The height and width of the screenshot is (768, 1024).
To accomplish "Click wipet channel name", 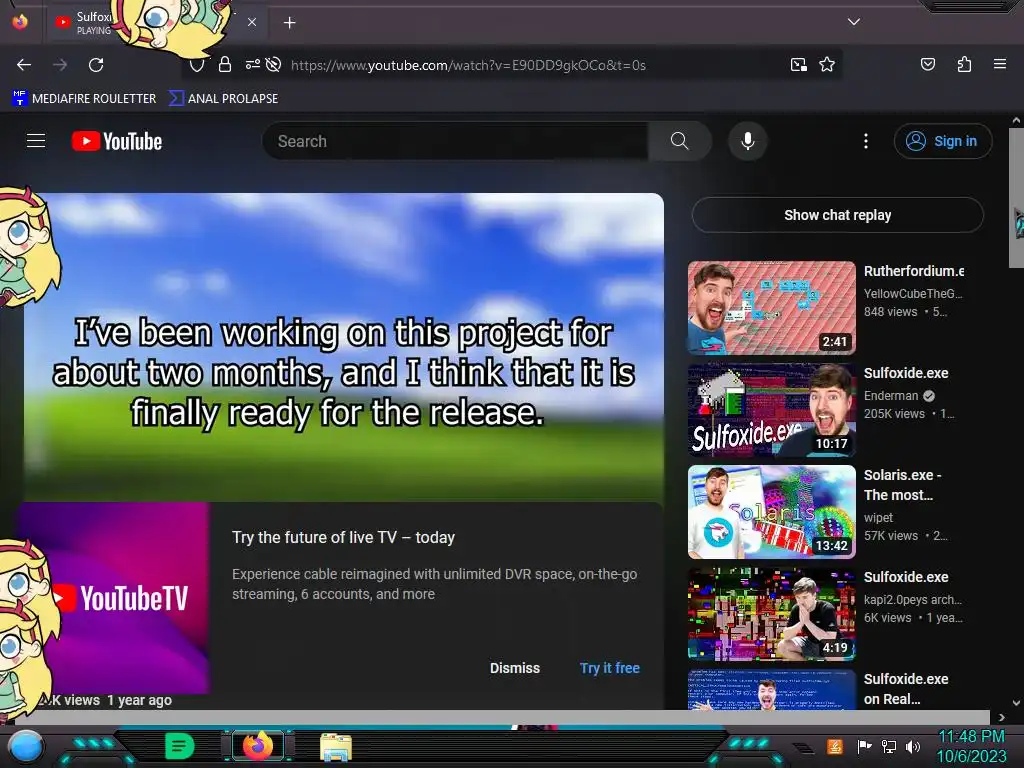I will (x=878, y=518).
